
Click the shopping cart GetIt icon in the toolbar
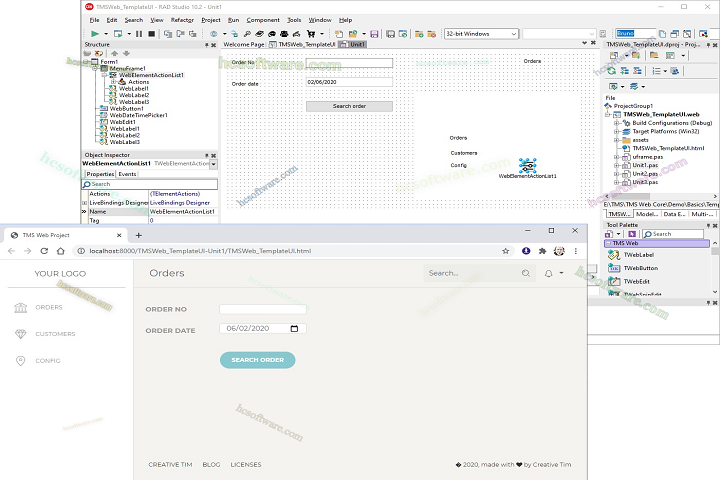311,34
